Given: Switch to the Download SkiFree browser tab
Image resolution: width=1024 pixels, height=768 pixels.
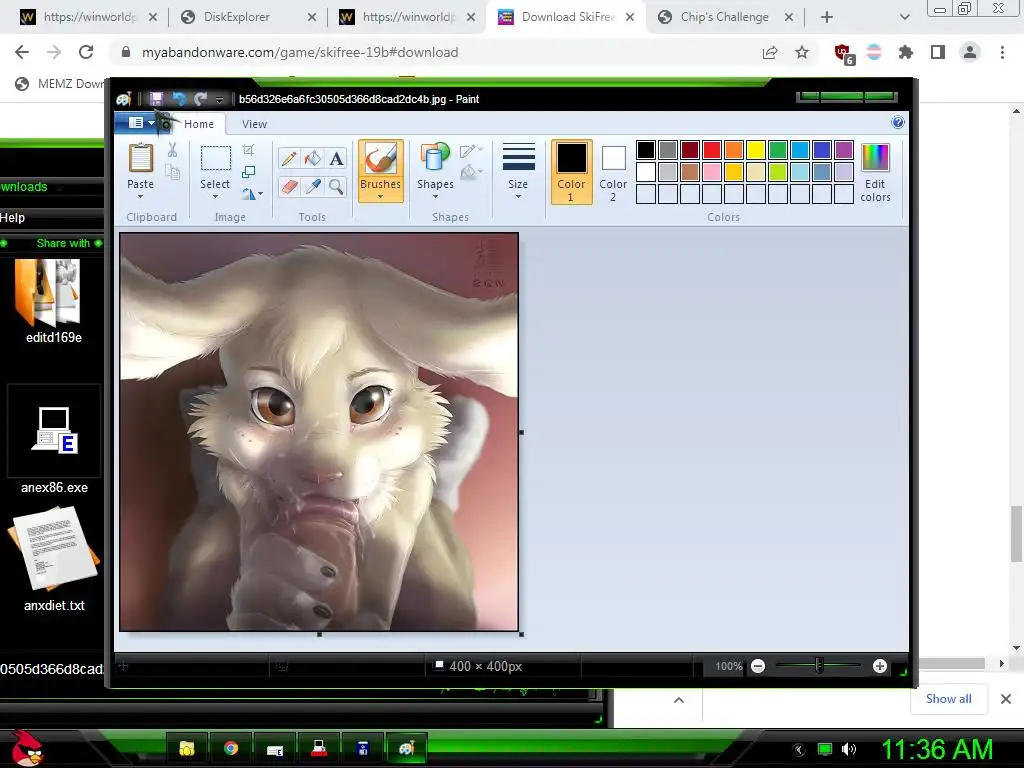Looking at the screenshot, I should coord(566,17).
